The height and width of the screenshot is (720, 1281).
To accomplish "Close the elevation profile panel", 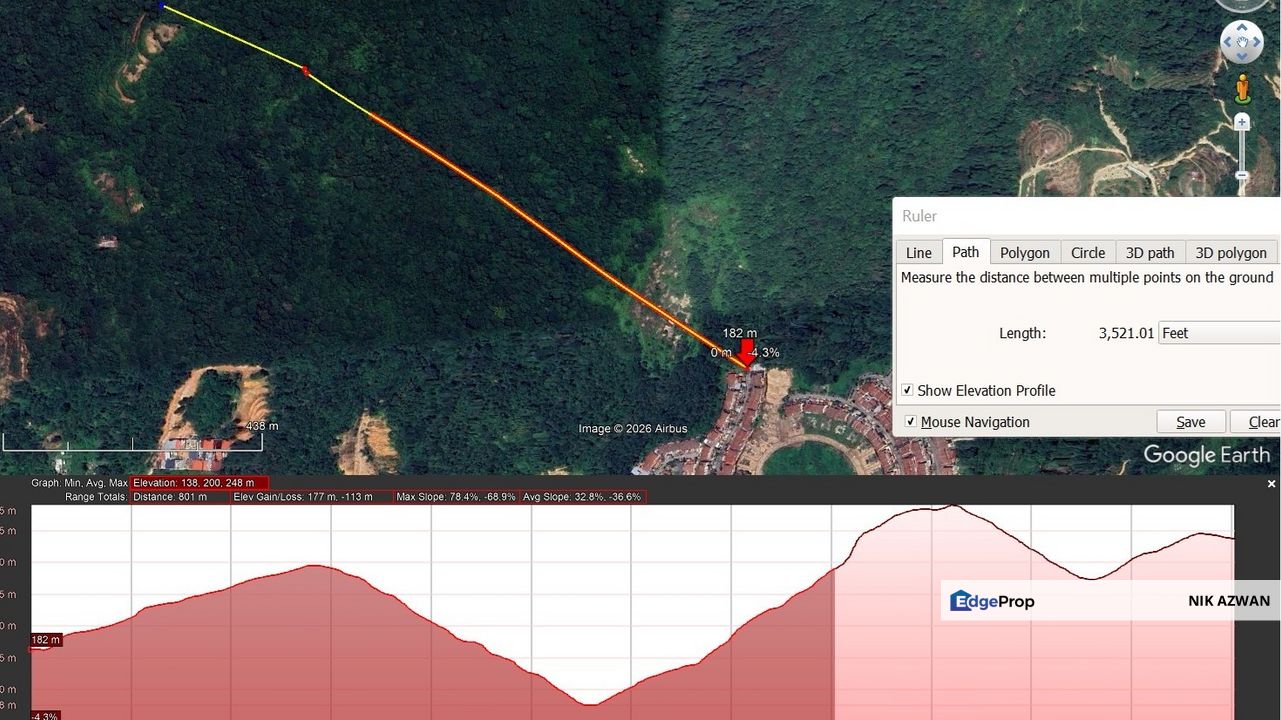I will tap(1271, 483).
